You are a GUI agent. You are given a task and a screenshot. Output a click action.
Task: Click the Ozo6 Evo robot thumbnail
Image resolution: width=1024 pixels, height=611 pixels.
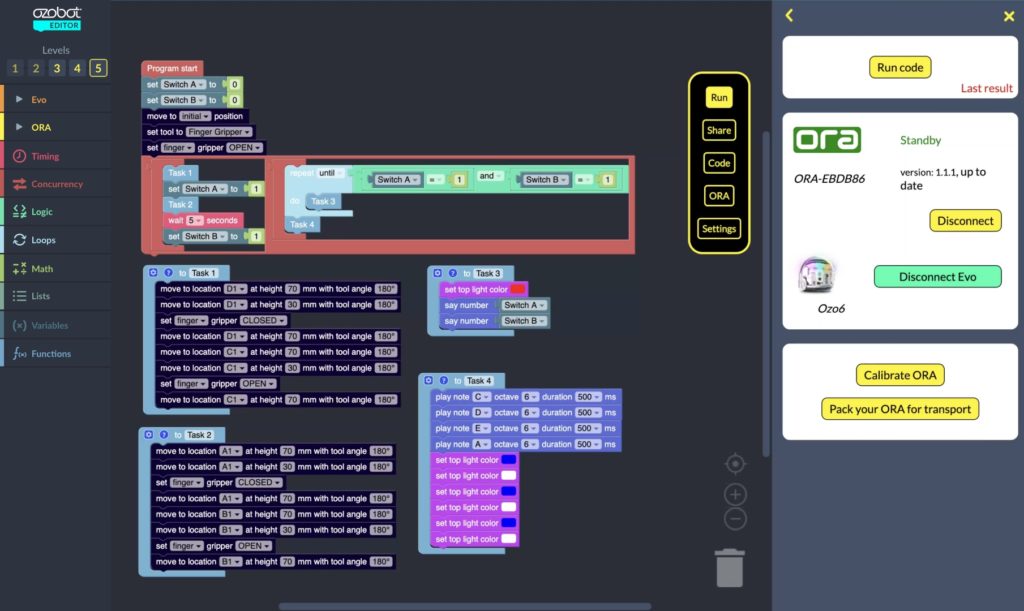coord(816,275)
